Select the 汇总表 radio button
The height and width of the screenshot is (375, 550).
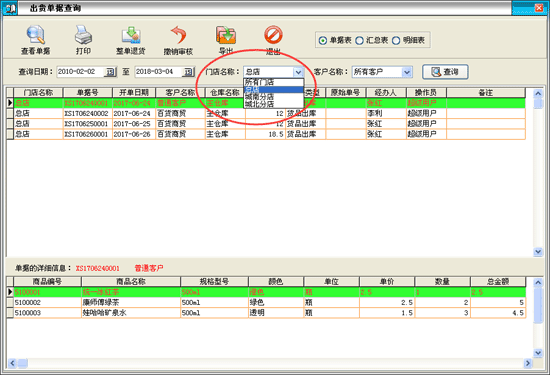pos(359,41)
